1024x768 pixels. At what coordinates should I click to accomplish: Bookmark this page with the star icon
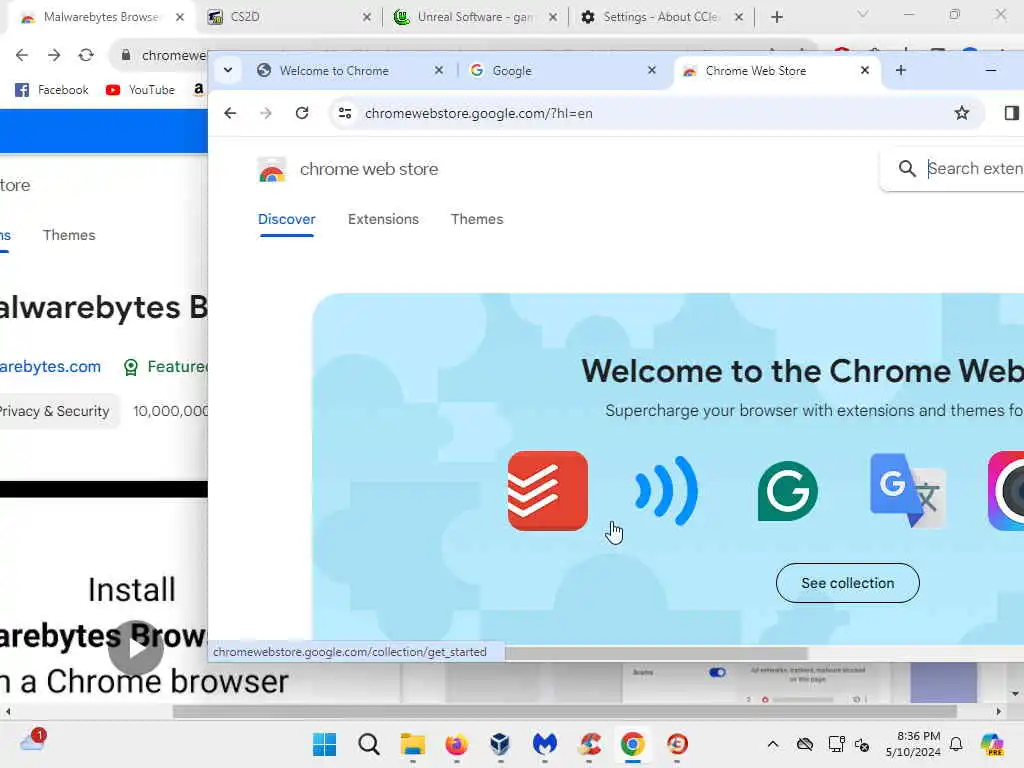click(961, 113)
